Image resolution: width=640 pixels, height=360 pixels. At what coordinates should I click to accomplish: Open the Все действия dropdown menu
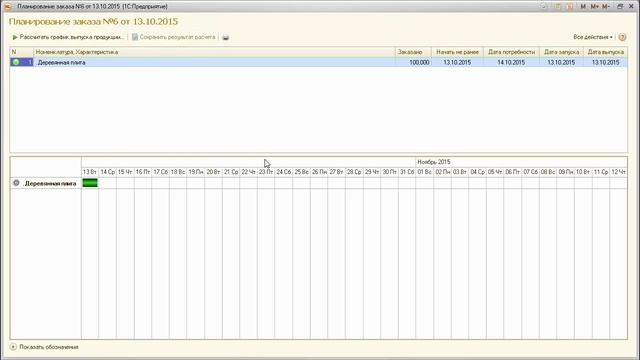[x=593, y=37]
